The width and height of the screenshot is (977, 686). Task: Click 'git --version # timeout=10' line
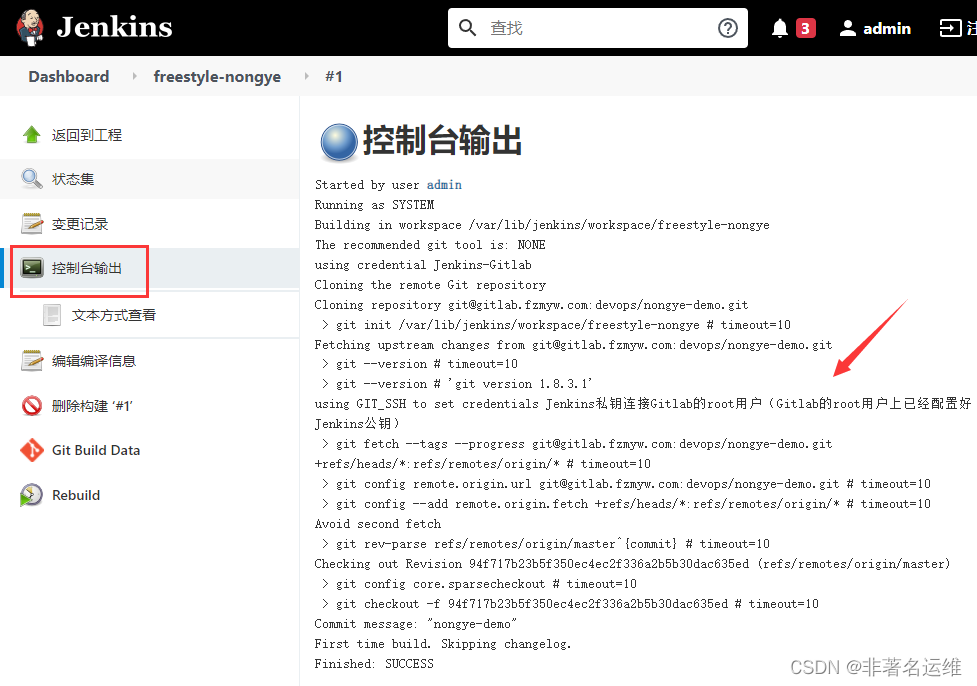click(x=419, y=363)
